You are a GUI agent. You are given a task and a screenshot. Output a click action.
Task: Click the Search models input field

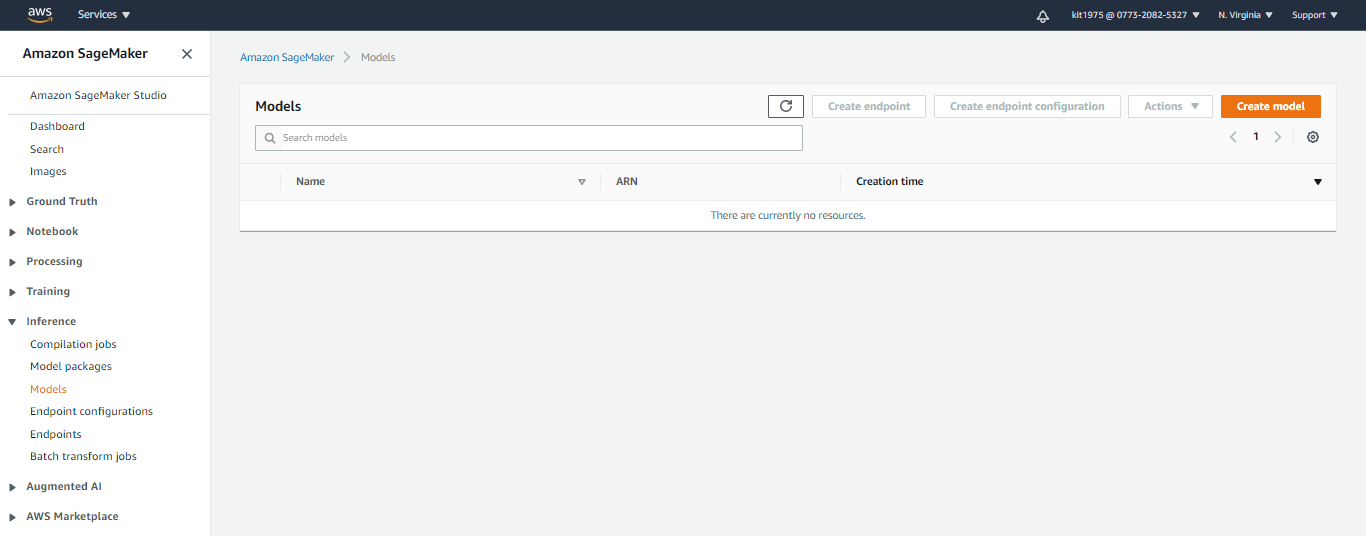pos(529,138)
